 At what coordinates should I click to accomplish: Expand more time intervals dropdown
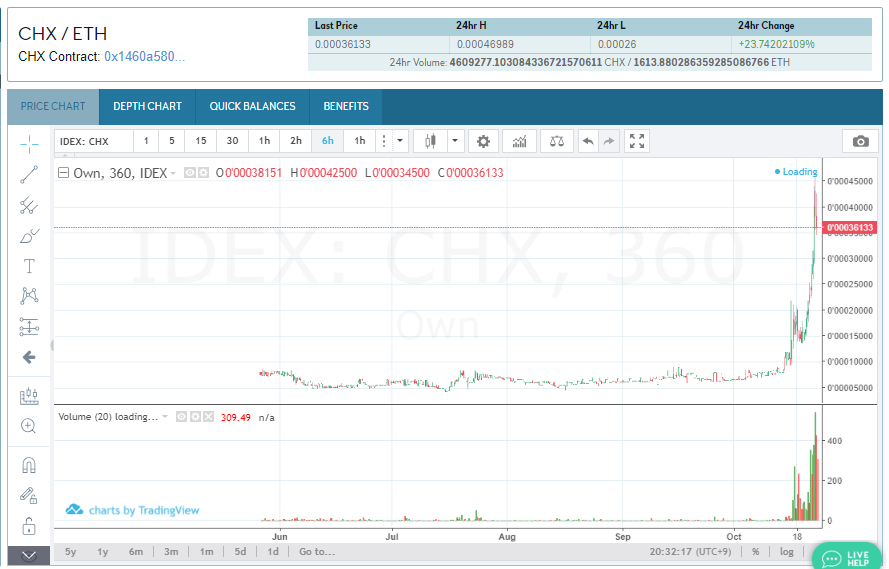(x=400, y=141)
